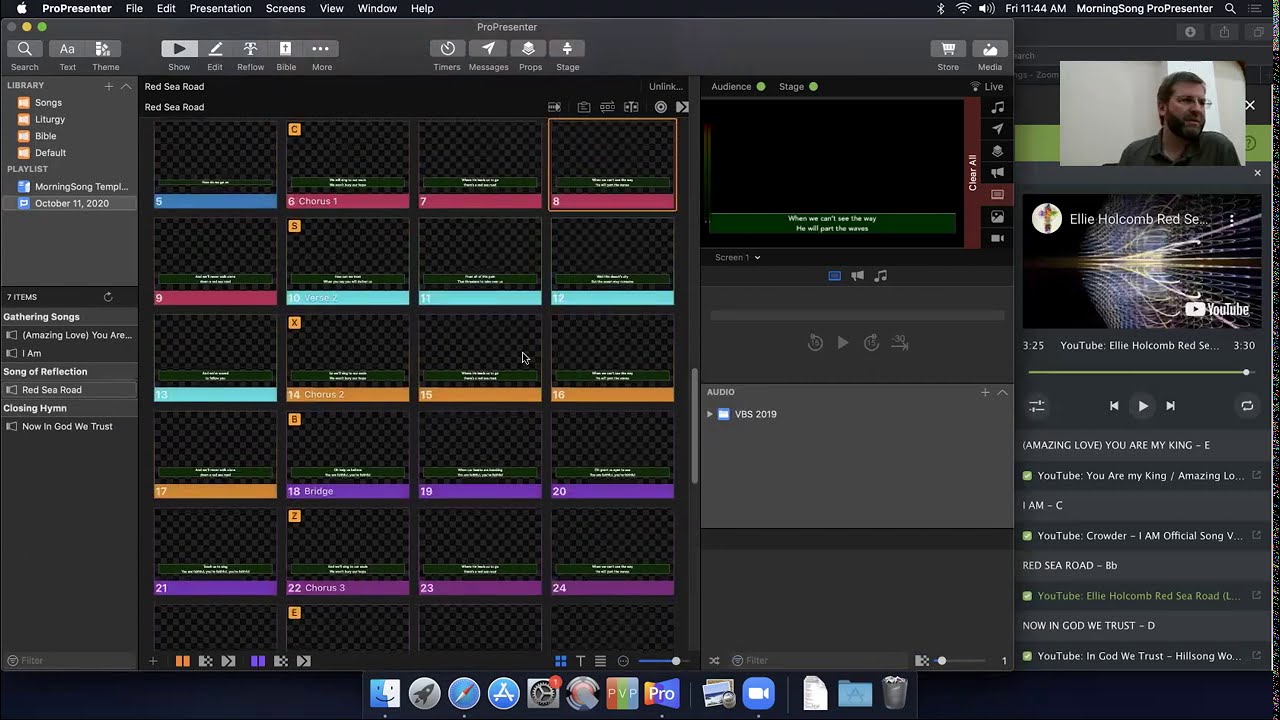Image resolution: width=1280 pixels, height=720 pixels.
Task: Open the Search tool in the toolbar
Action: point(25,49)
